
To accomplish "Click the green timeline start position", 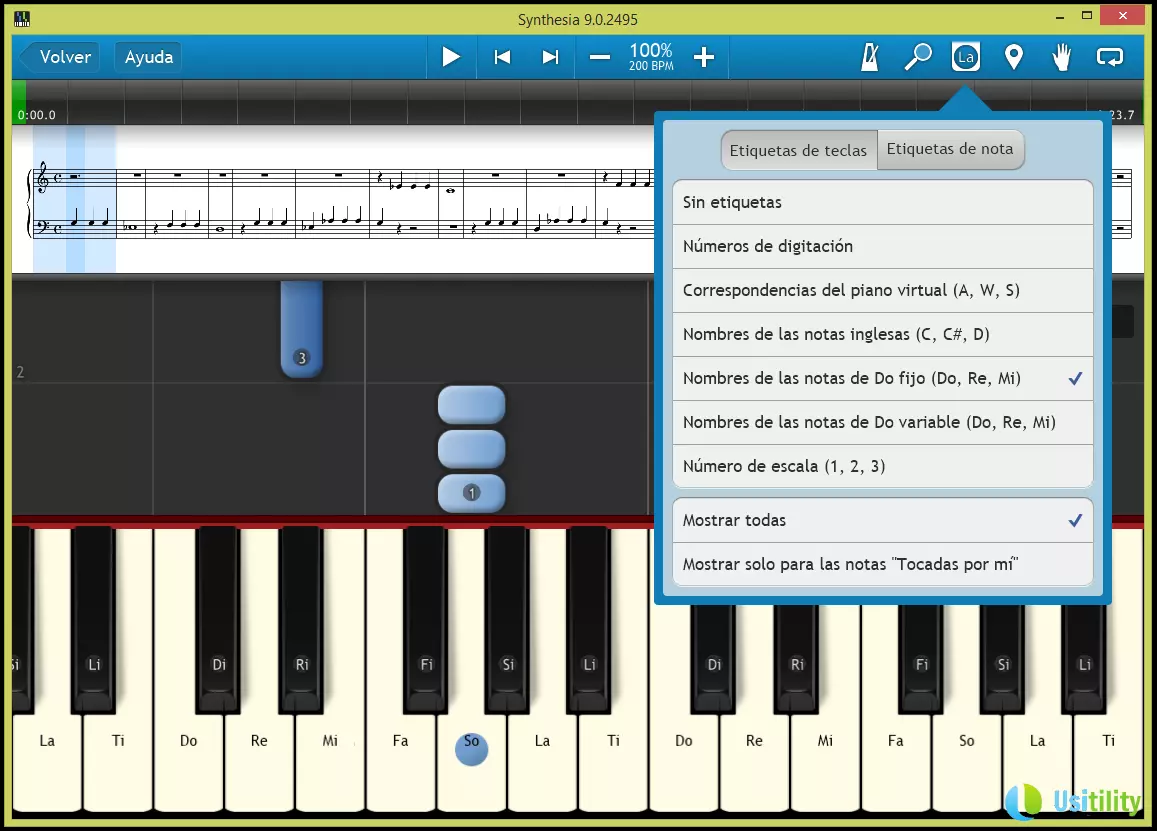I will (x=19, y=101).
